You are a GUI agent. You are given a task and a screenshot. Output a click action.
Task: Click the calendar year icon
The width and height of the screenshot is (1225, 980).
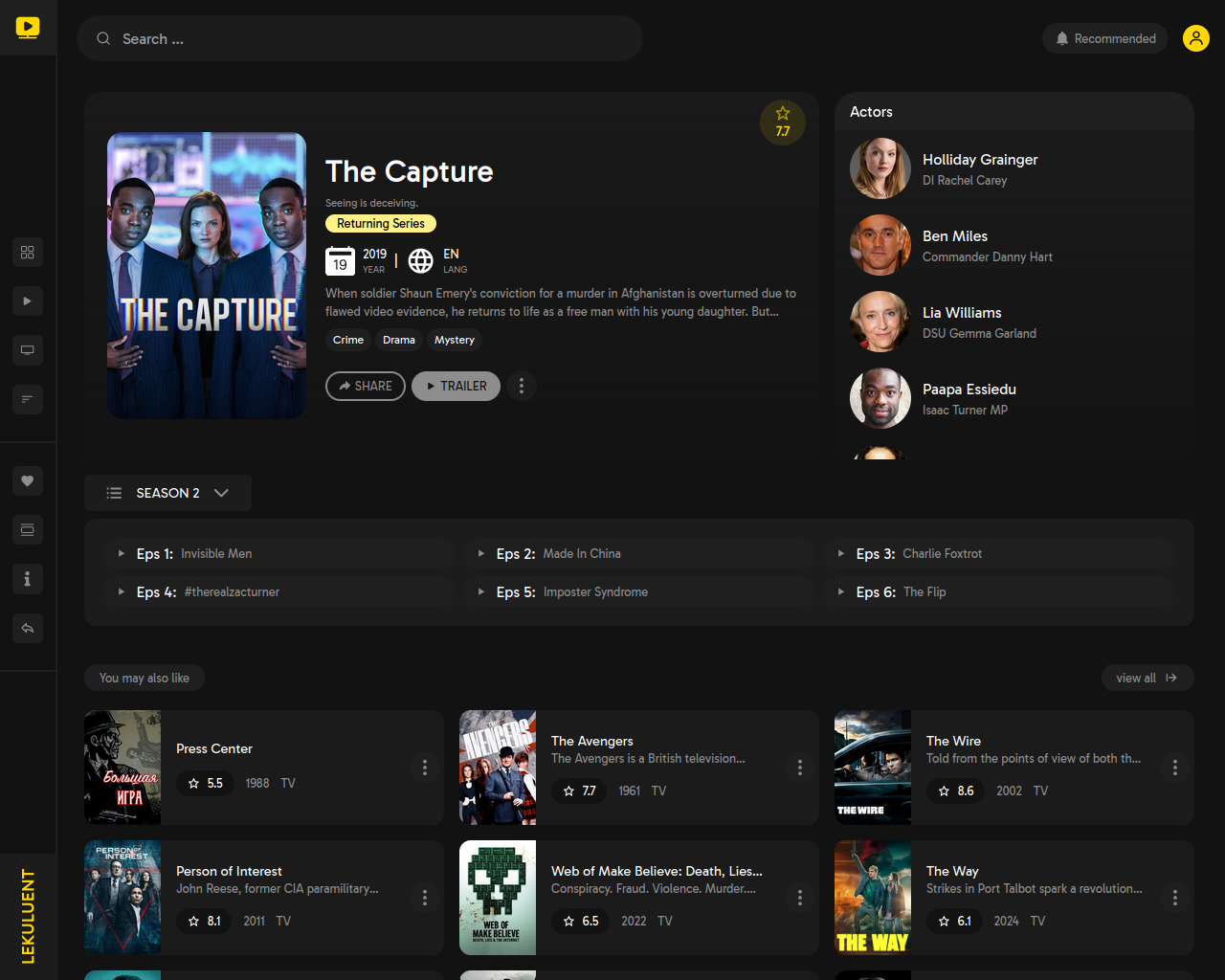point(340,261)
